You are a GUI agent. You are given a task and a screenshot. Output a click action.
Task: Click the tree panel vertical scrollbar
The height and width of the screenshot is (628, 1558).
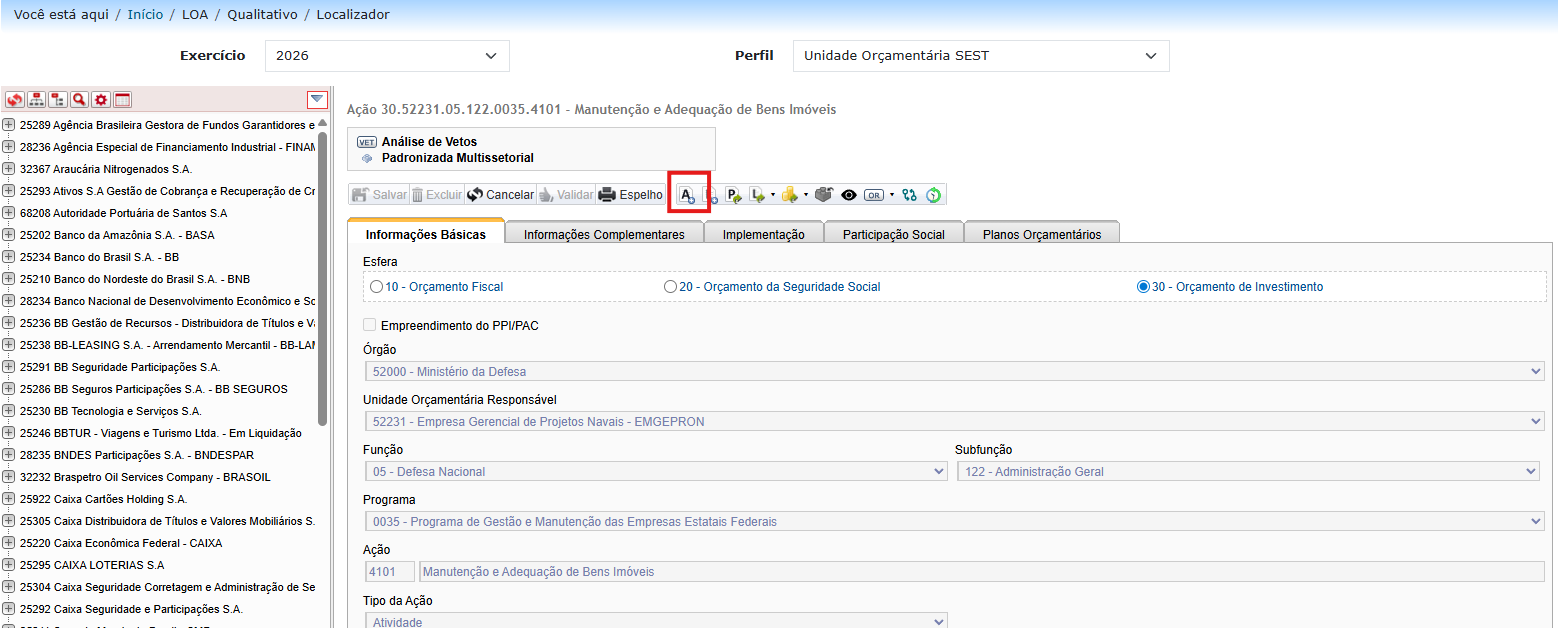[322, 280]
